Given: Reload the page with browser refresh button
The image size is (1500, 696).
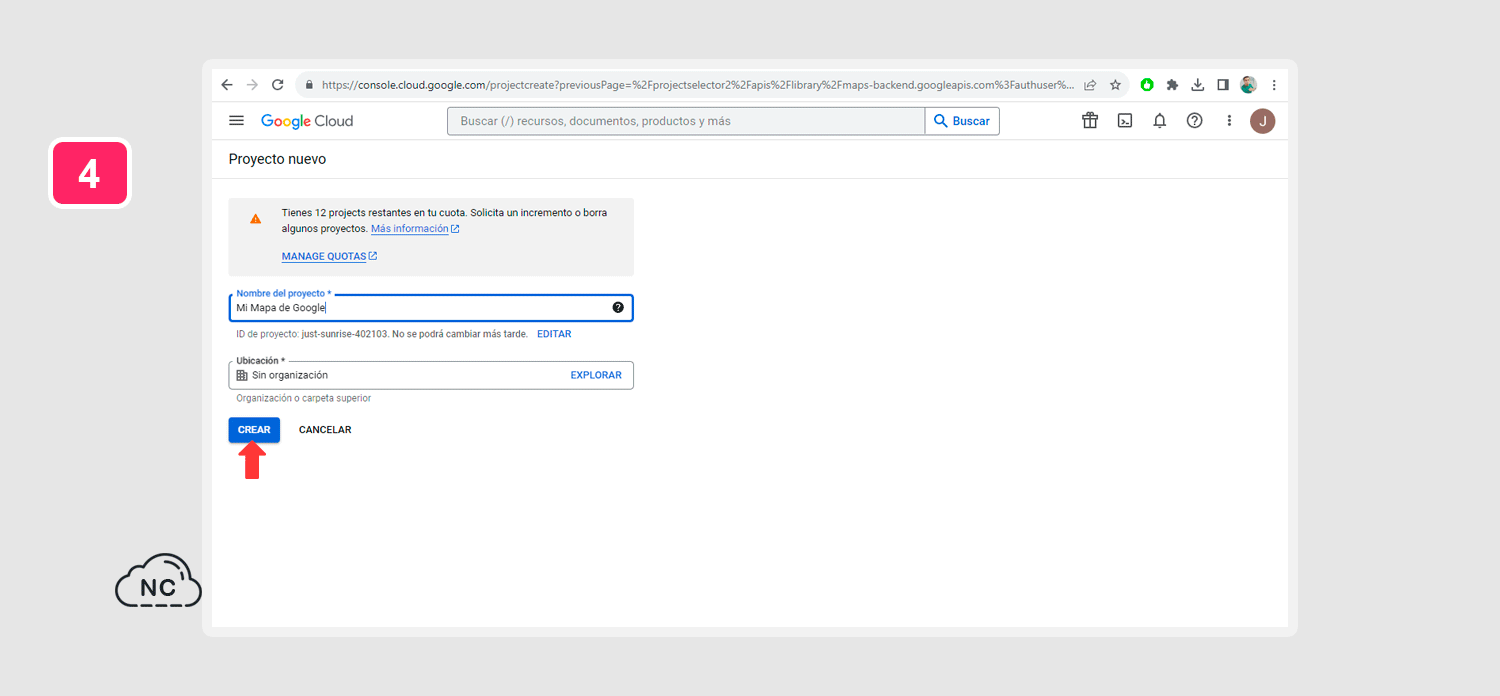Looking at the screenshot, I should [278, 85].
